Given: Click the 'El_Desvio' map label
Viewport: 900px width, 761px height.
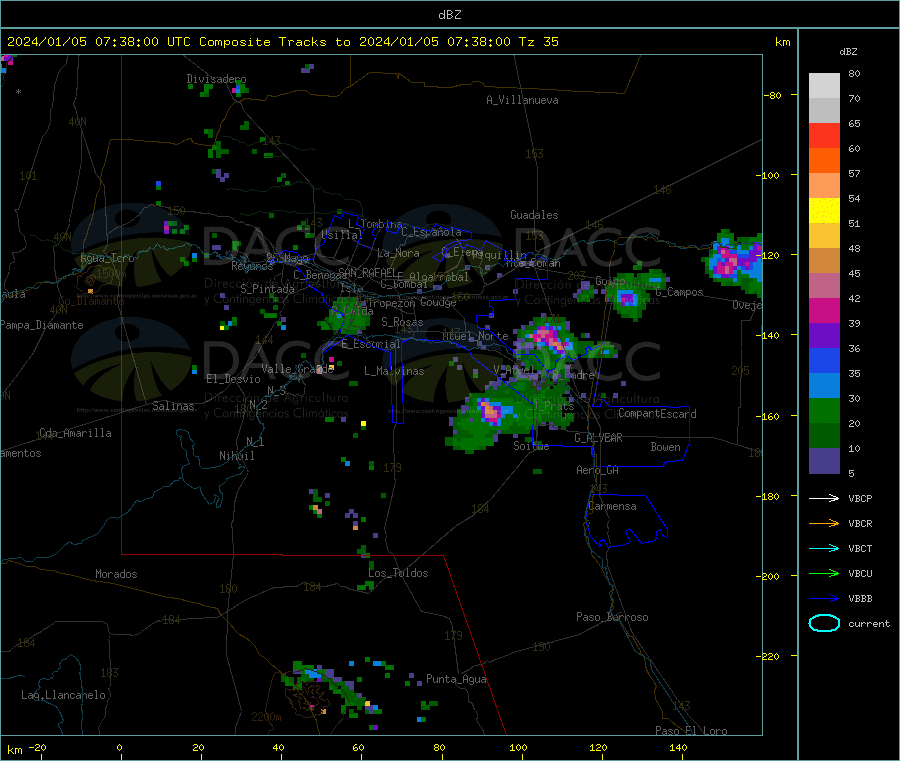Looking at the screenshot, I should click(x=234, y=379).
